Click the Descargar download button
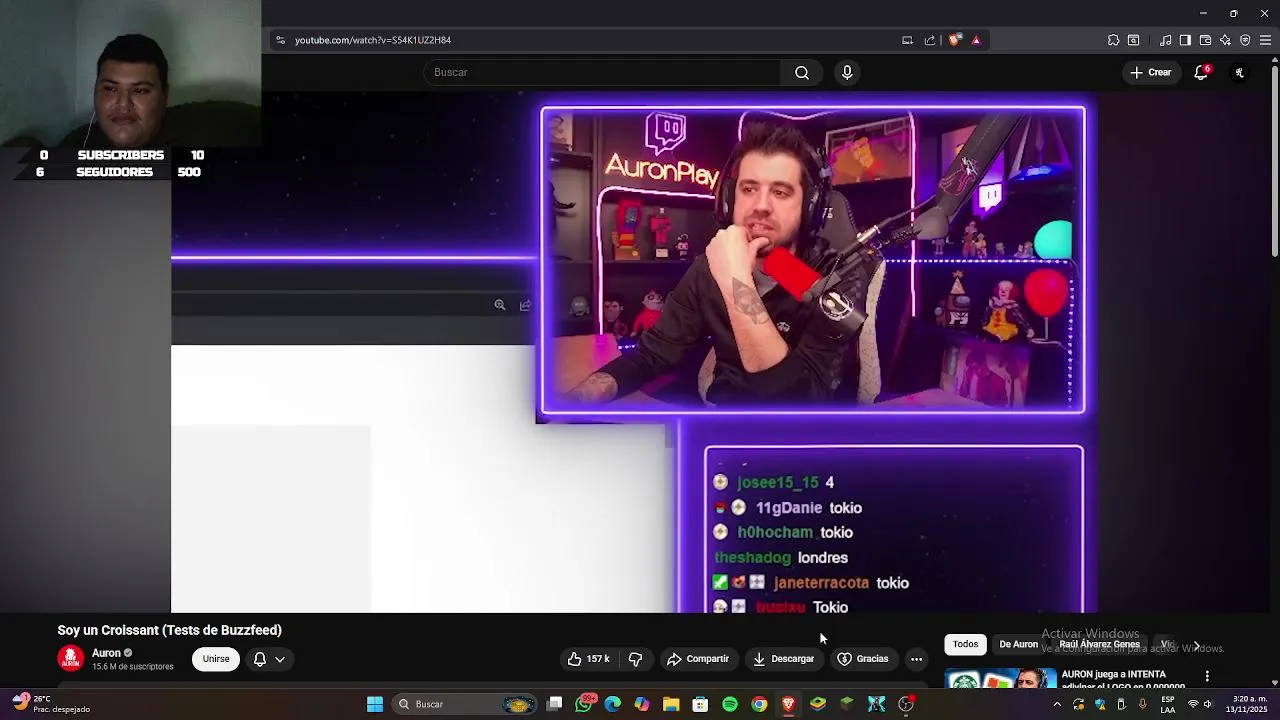The image size is (1280, 720). pyautogui.click(x=783, y=659)
